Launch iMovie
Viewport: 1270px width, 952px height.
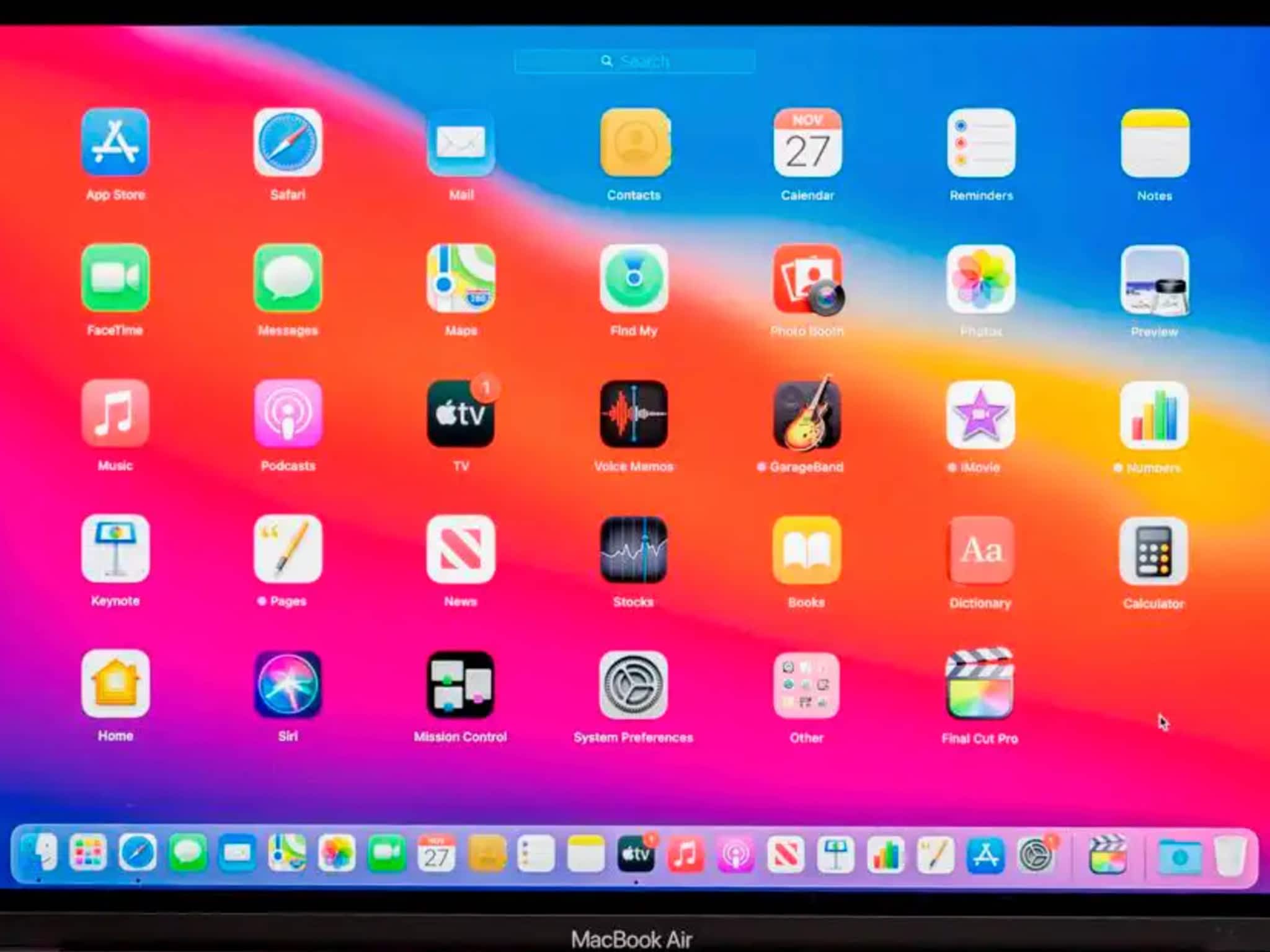click(981, 414)
